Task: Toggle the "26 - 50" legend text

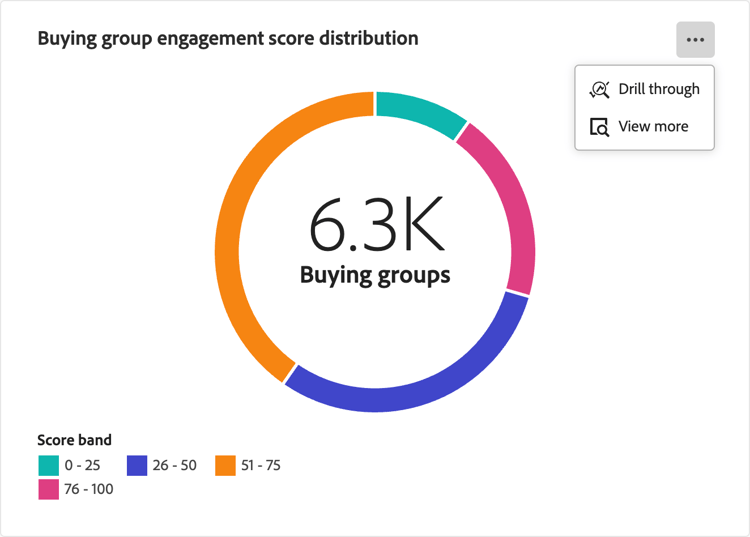Action: 175,465
